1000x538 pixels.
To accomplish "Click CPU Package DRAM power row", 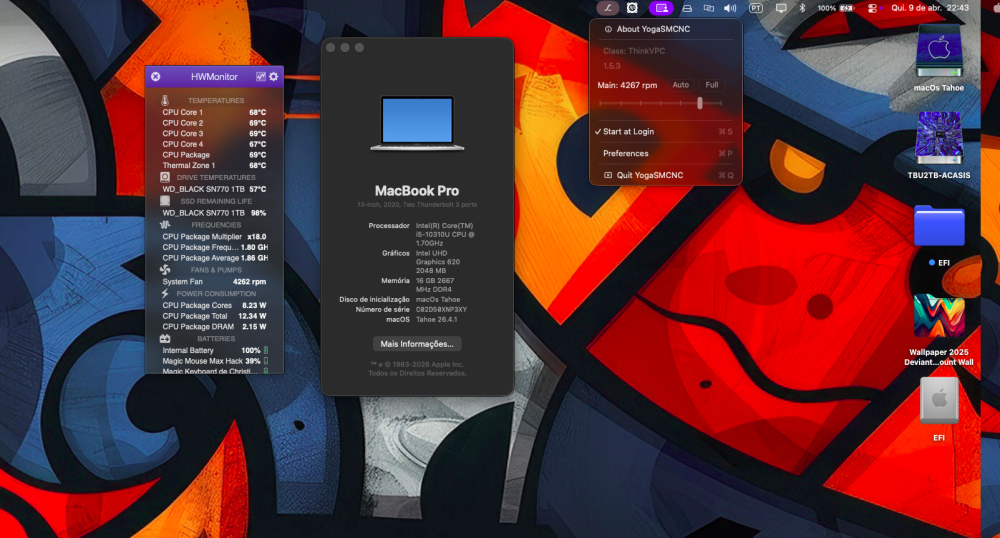I will click(214, 326).
